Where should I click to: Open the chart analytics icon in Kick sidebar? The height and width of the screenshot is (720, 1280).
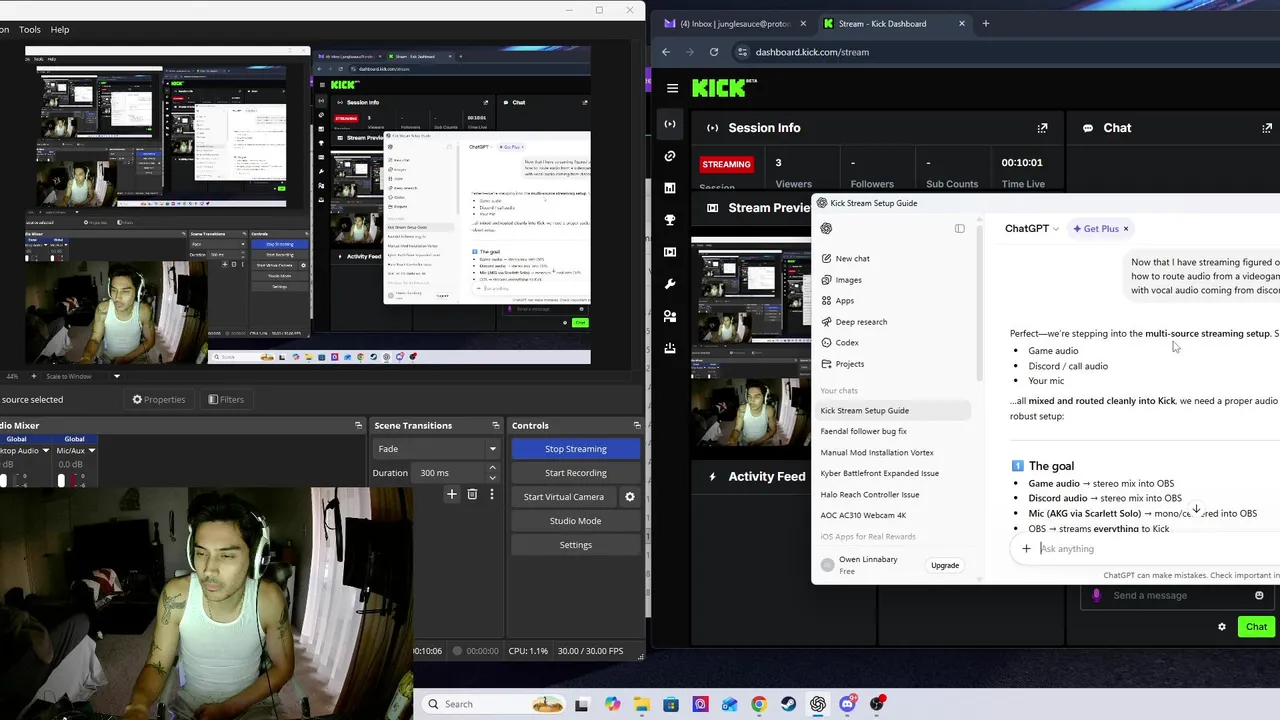(x=670, y=188)
